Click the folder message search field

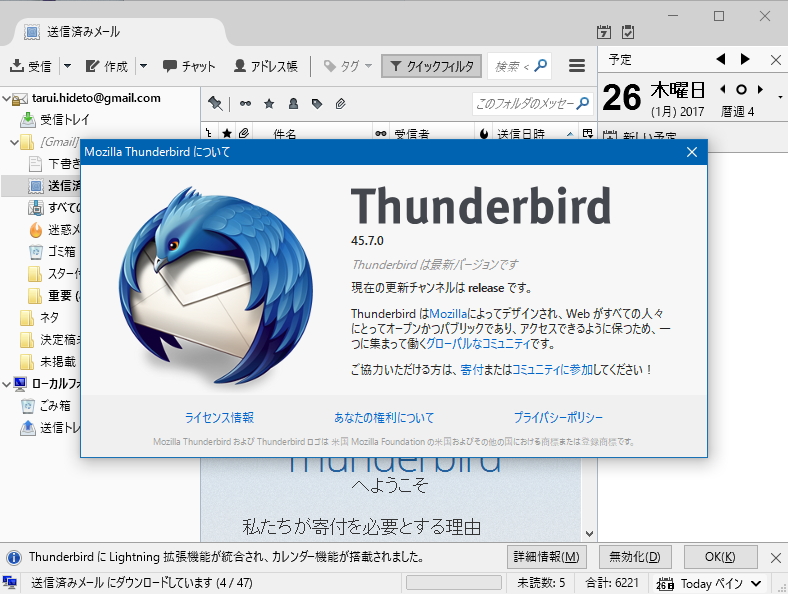533,104
